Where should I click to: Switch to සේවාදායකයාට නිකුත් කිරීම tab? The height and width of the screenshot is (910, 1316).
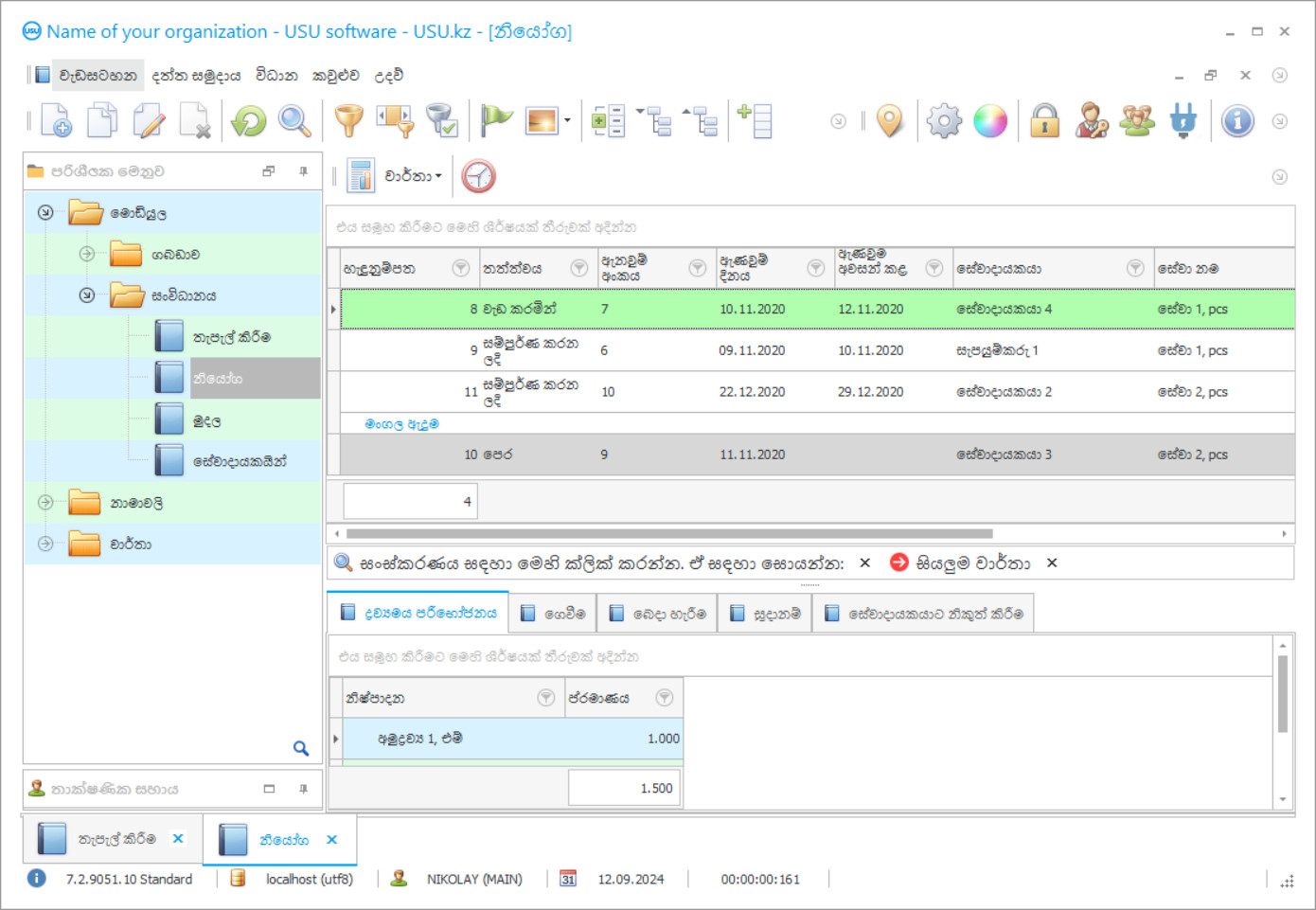point(923,614)
